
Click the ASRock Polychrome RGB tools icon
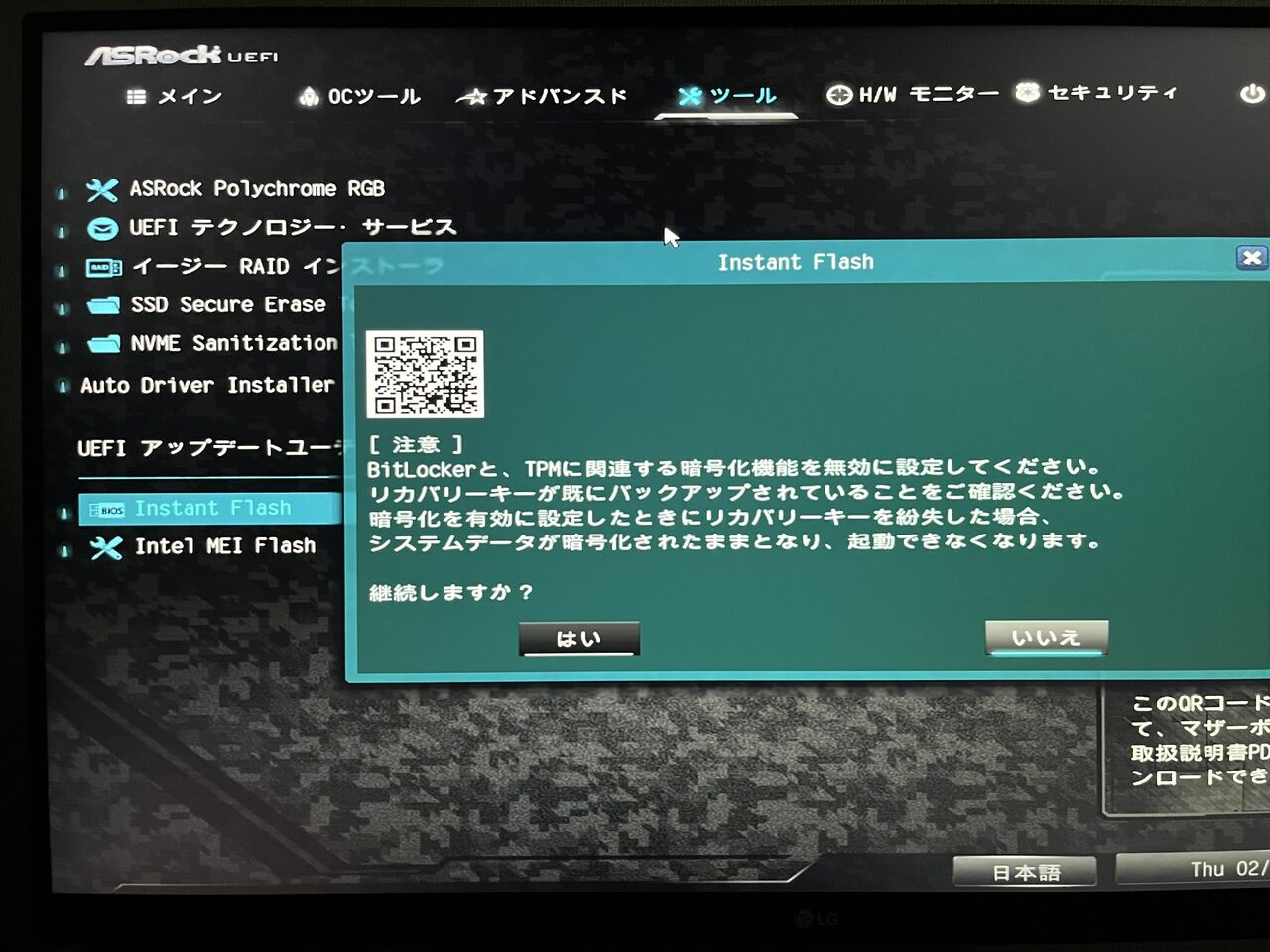(101, 189)
